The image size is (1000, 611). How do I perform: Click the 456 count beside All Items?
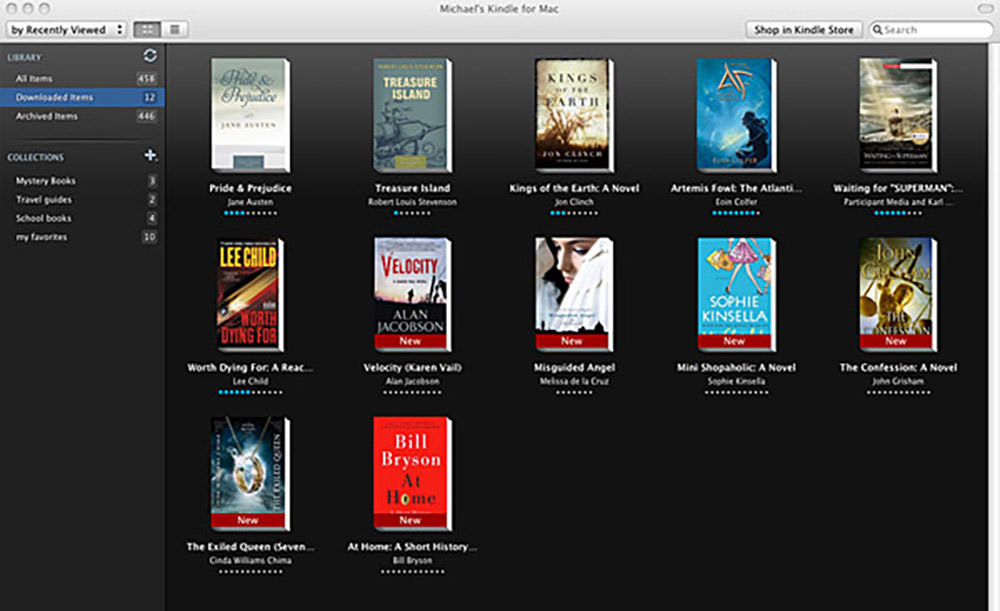[147, 78]
